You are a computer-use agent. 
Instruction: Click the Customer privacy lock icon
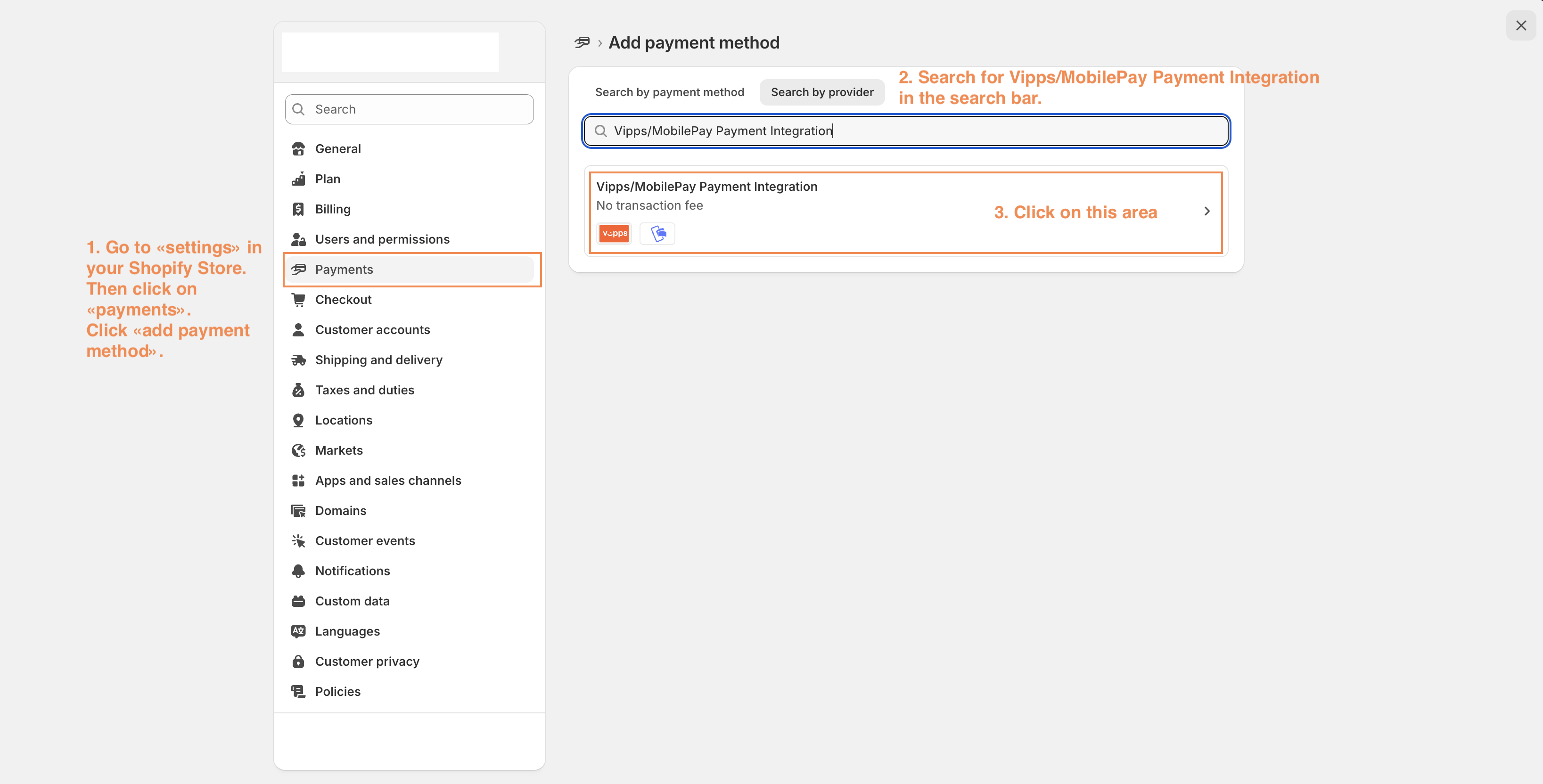click(x=298, y=661)
